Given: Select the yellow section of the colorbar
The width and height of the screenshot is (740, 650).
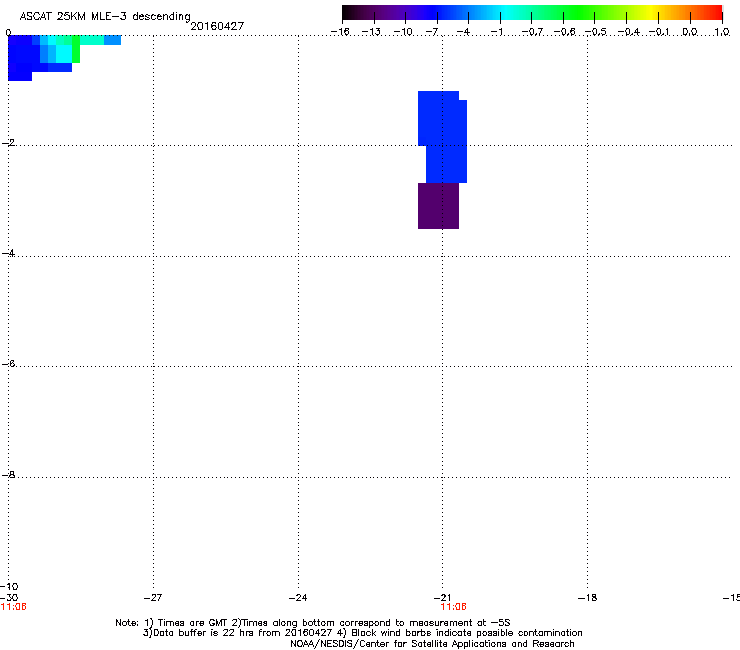Looking at the screenshot, I should 651,13.
